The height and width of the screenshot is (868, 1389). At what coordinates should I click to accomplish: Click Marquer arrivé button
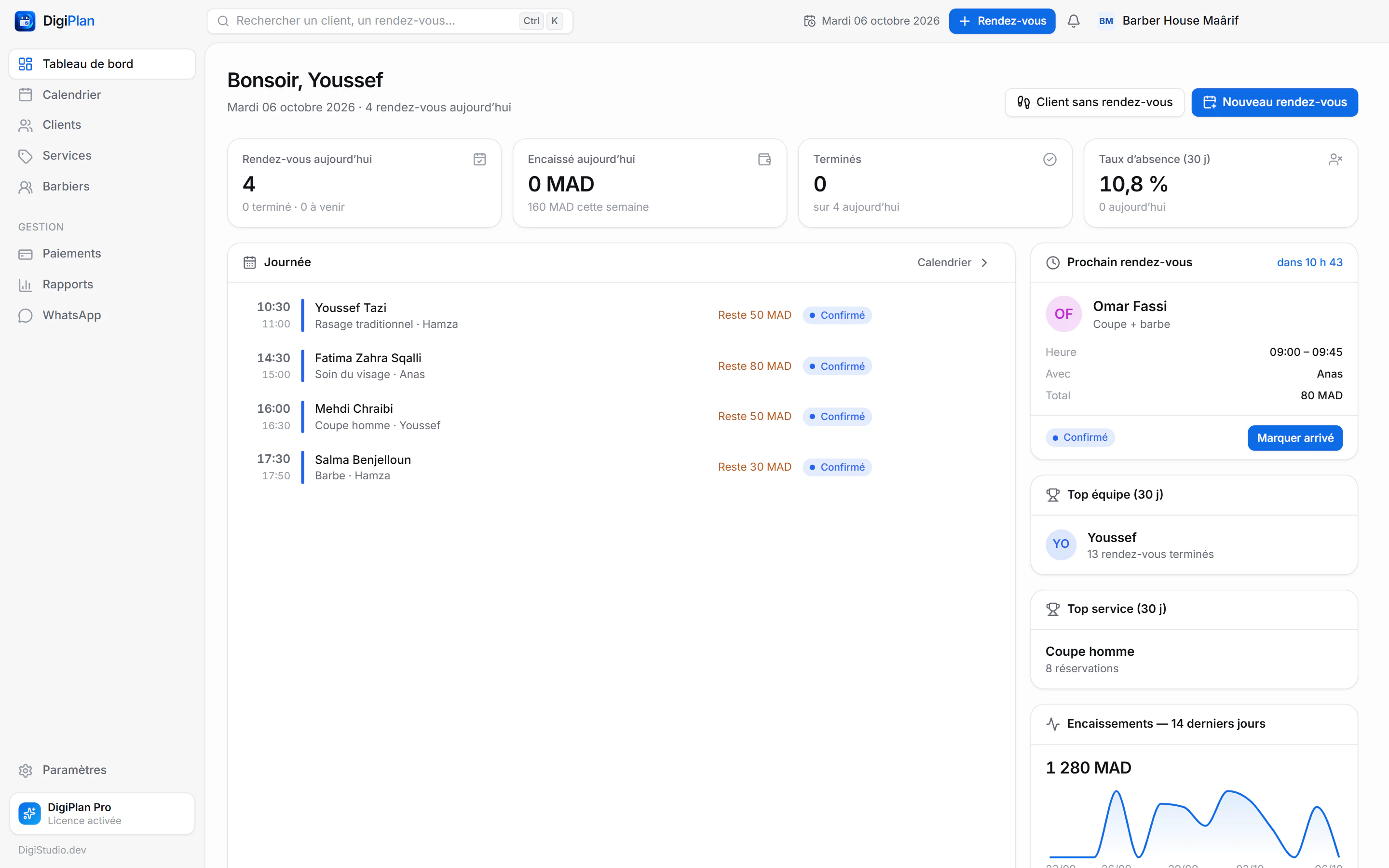(x=1295, y=438)
